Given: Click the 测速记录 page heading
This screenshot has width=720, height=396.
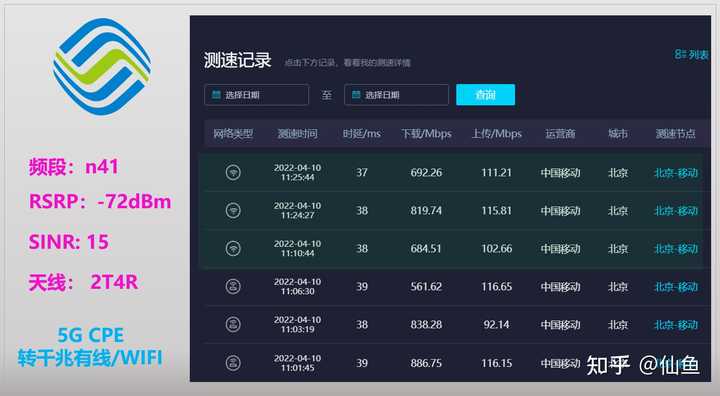Looking at the screenshot, I should coord(237,60).
